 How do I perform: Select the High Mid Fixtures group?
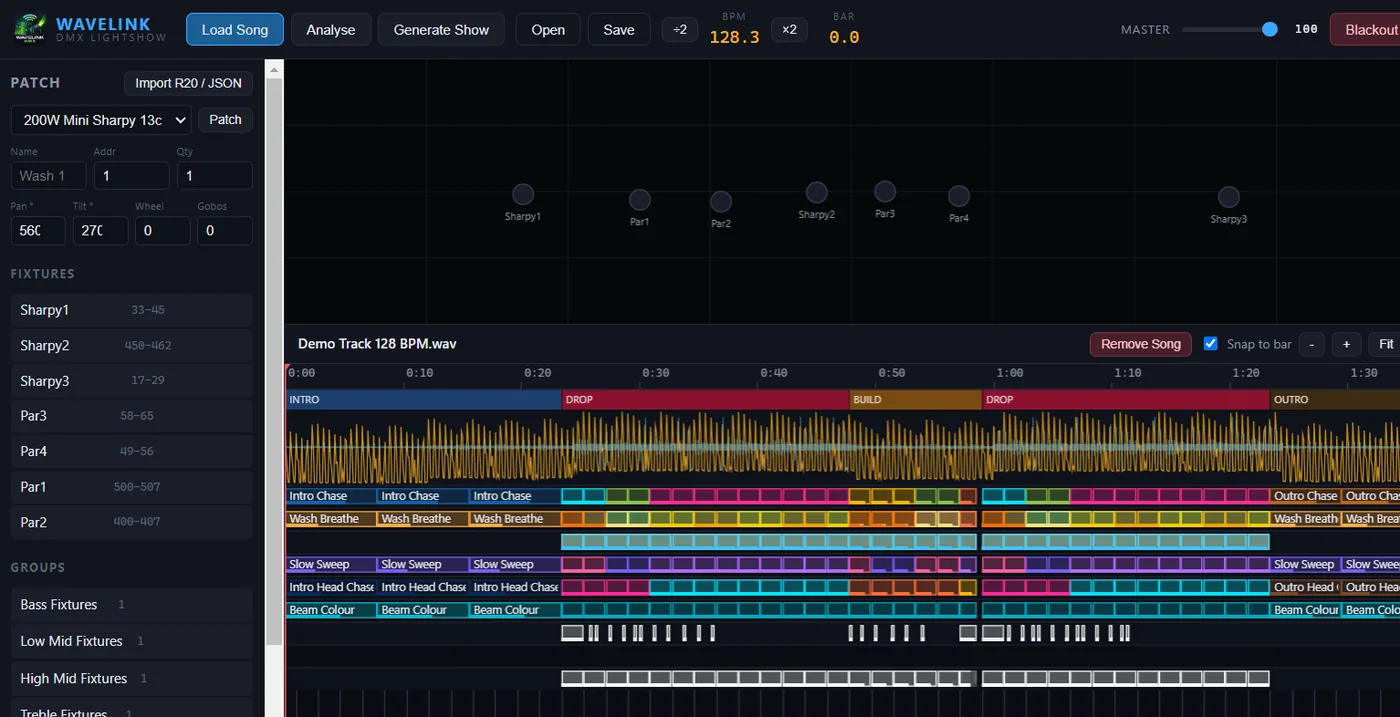click(131, 678)
